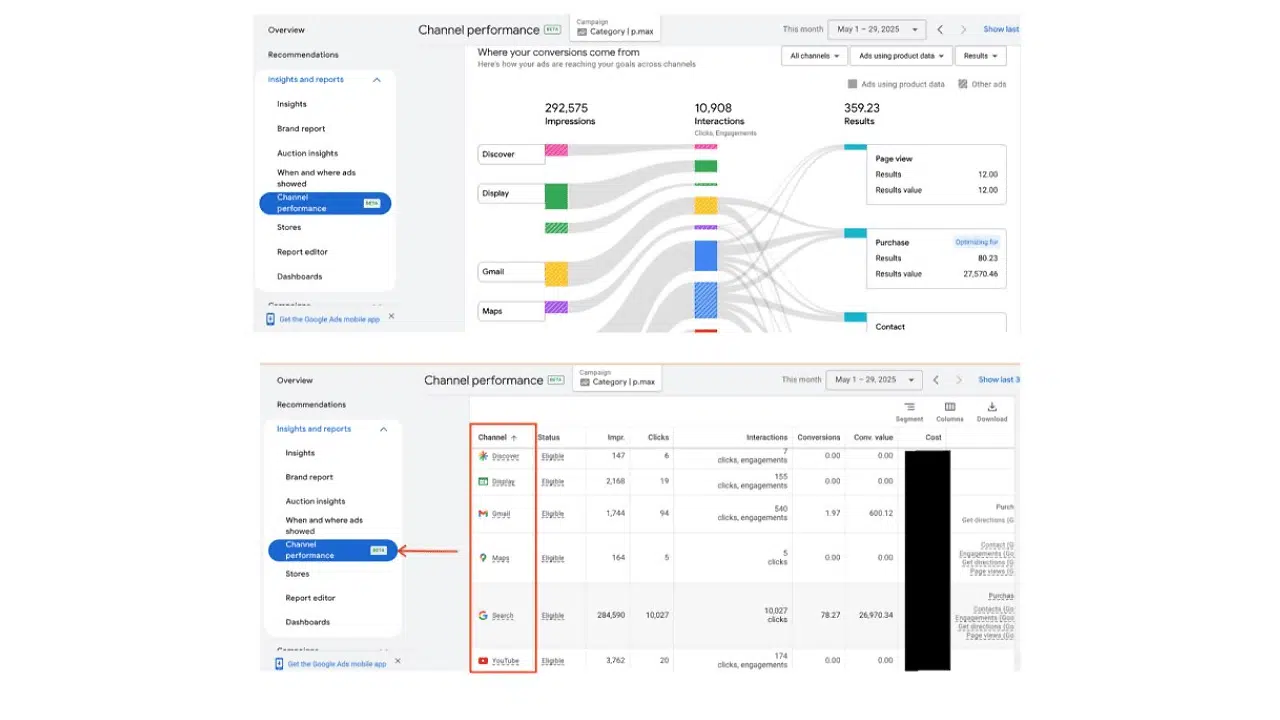Click the solid green Display impressions bar
The height and width of the screenshot is (720, 1280).
[x=556, y=196]
